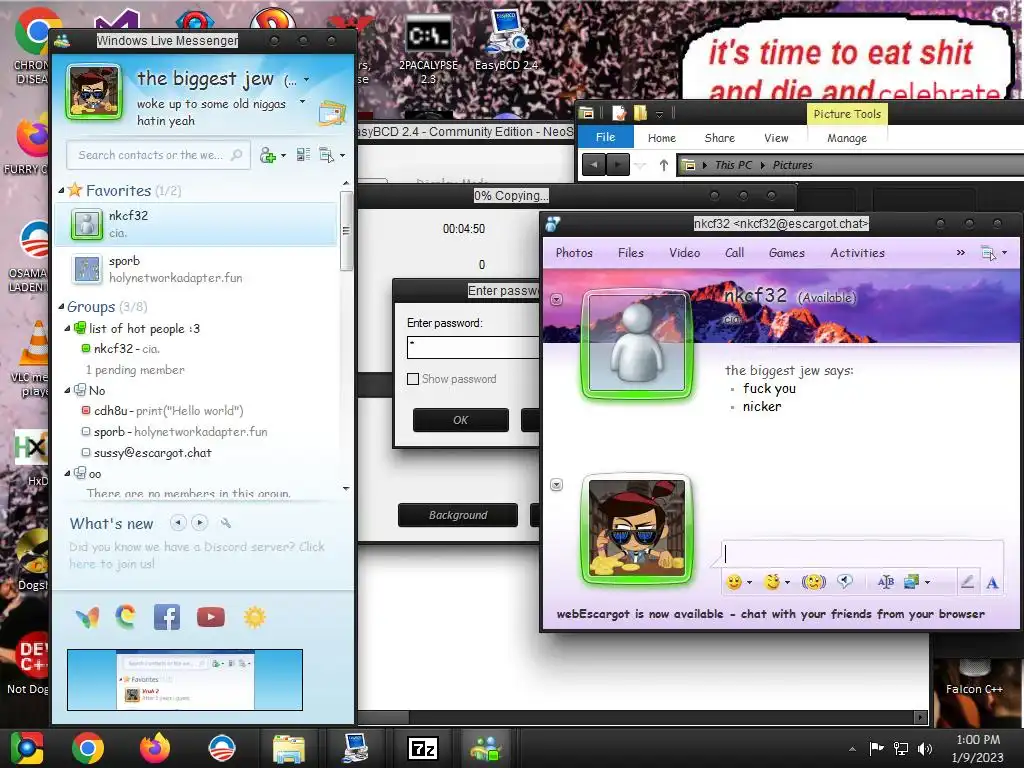Show hidden system tray icons
The width and height of the screenshot is (1024, 768).
(x=852, y=749)
